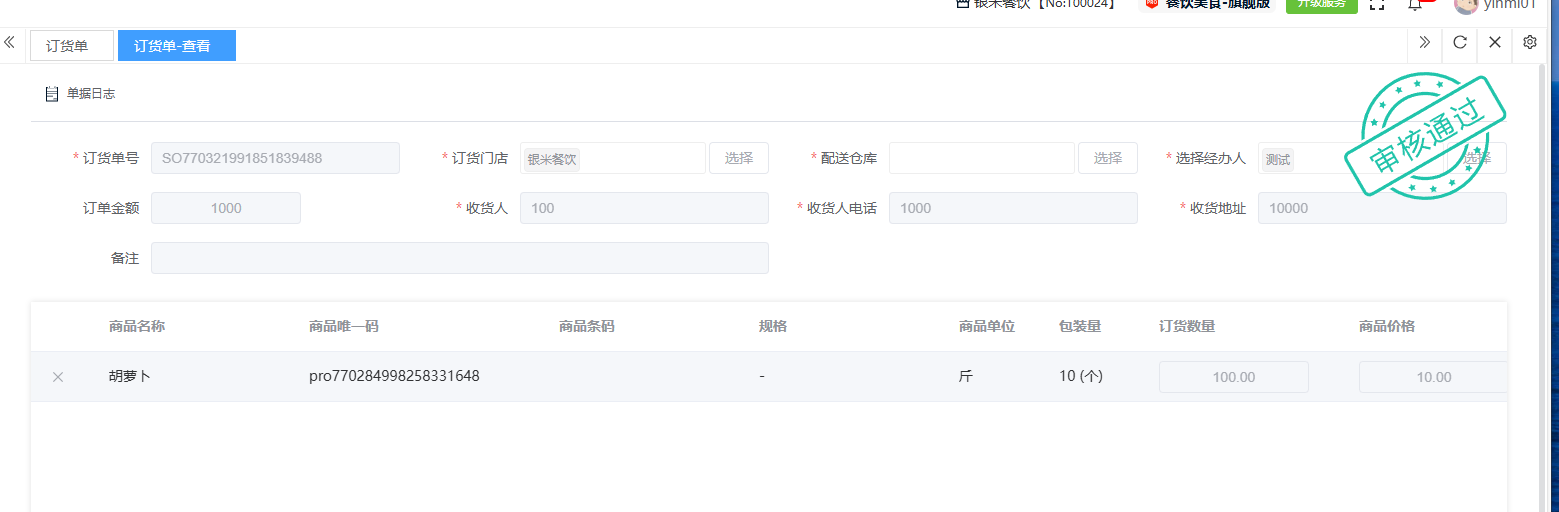Screen dimensions: 1559x512
Task: Click the 备注 remarks field
Action: [x=459, y=258]
